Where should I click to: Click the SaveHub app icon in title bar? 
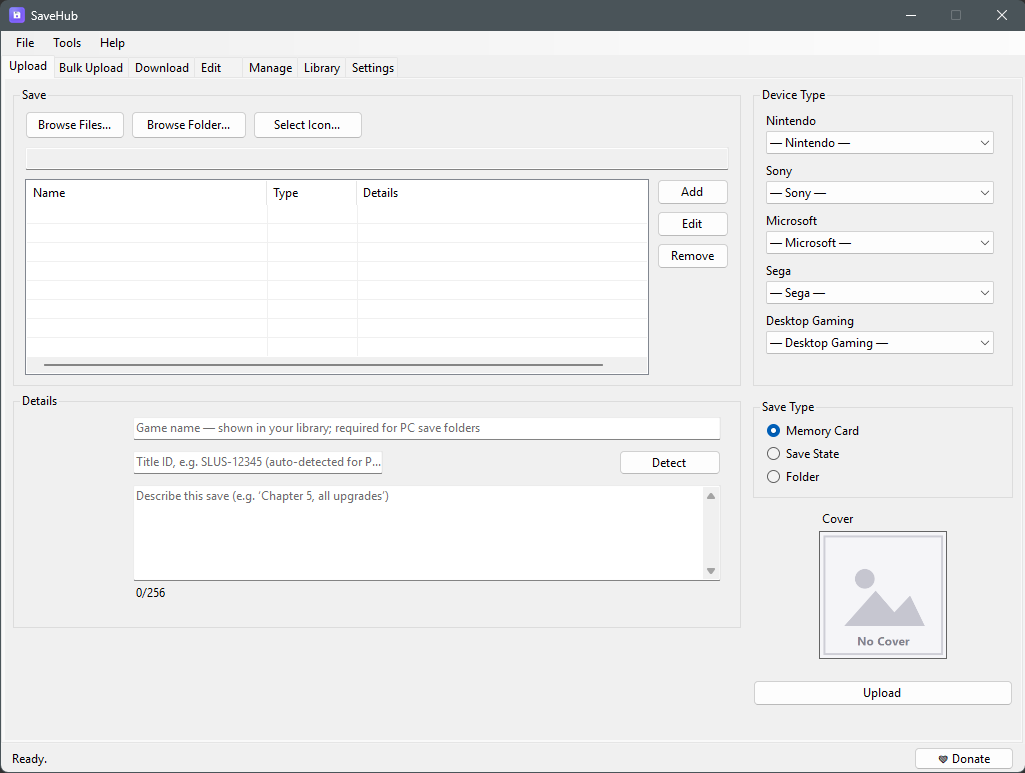pyautogui.click(x=16, y=15)
